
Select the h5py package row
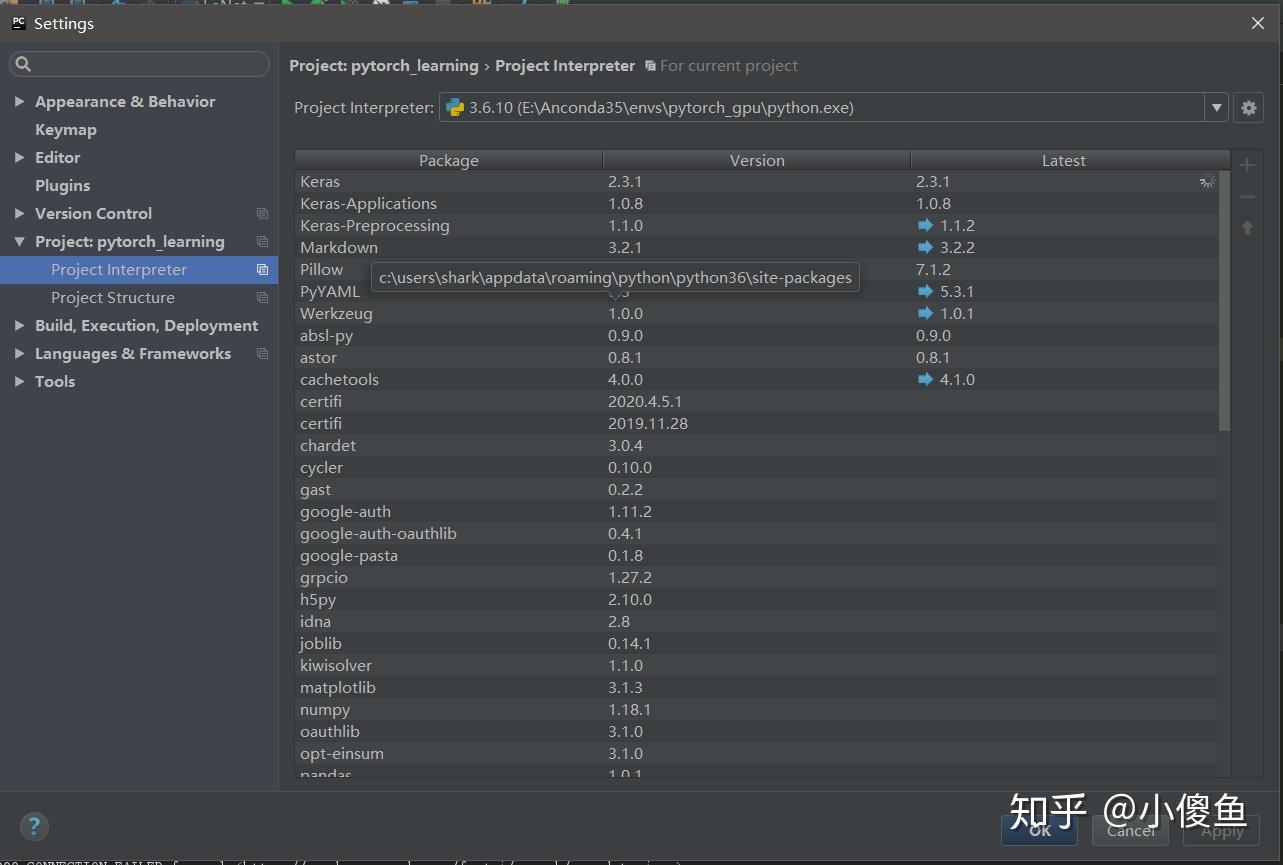tap(757, 600)
